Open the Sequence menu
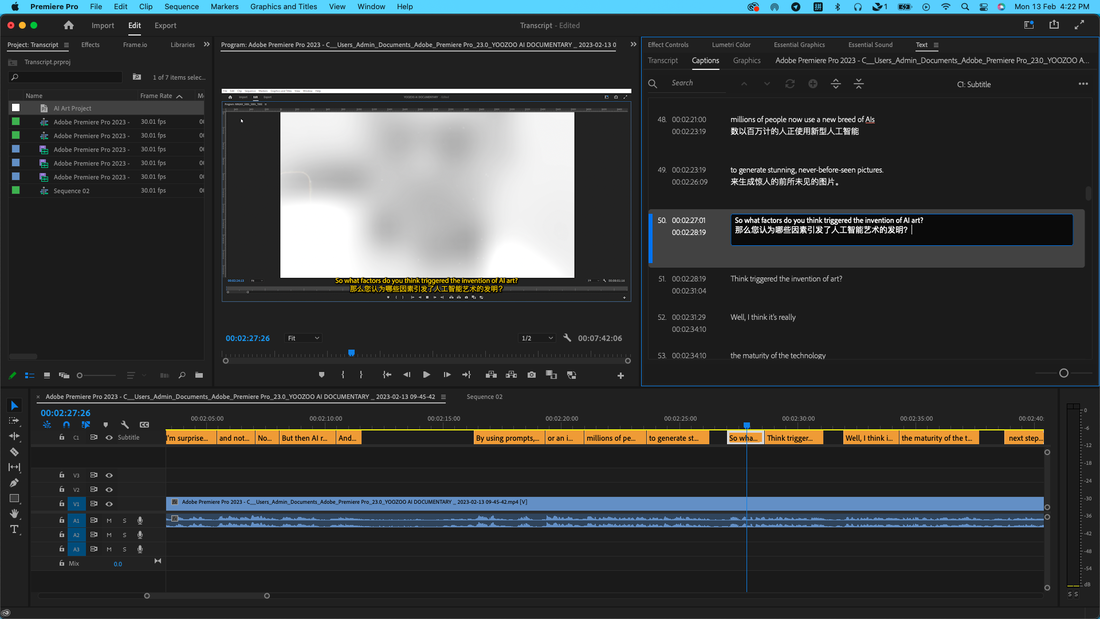 point(181,6)
